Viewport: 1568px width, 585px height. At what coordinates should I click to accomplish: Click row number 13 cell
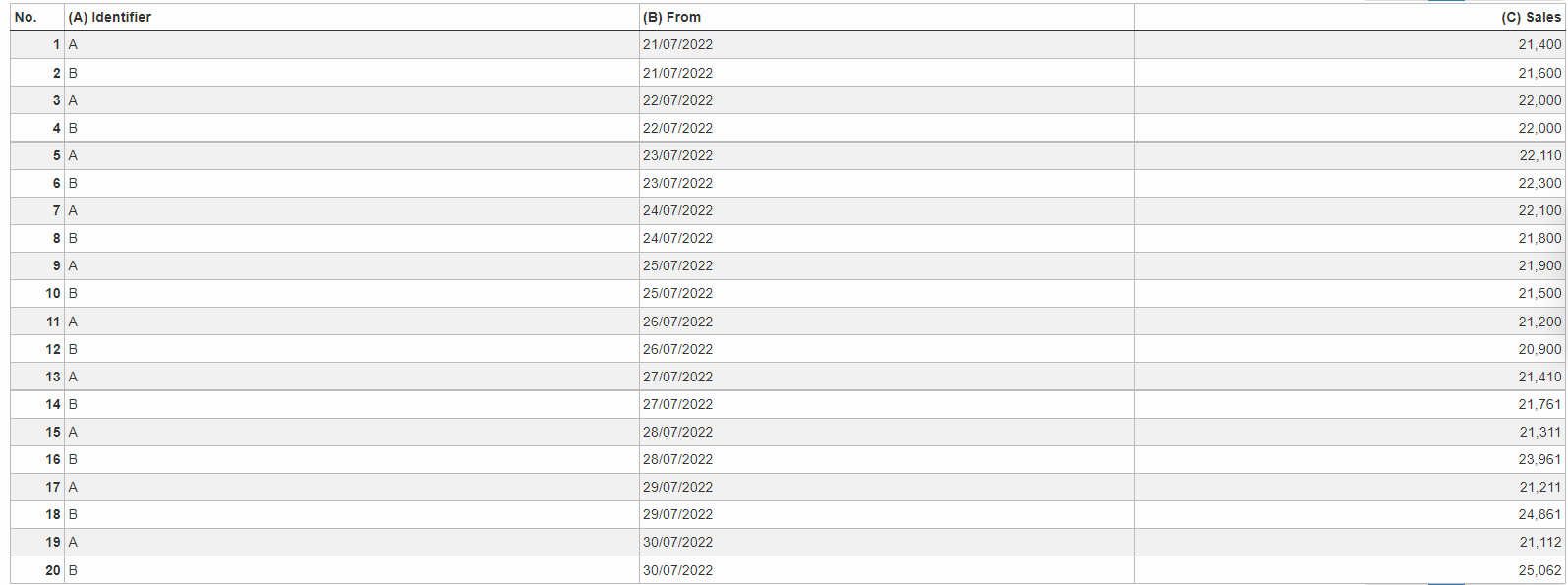click(37, 377)
